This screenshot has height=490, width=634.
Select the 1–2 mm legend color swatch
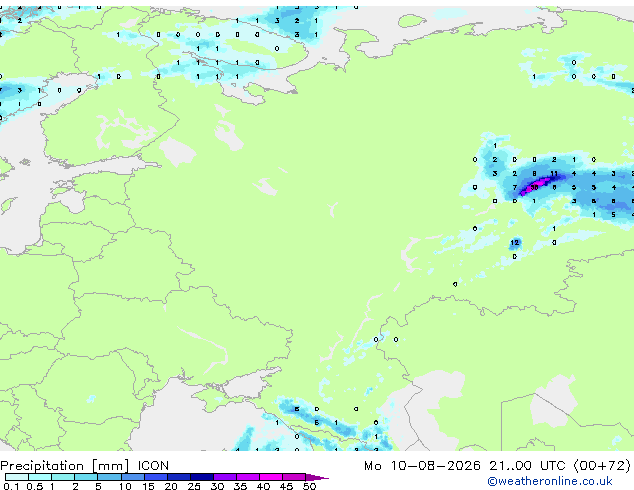click(x=63, y=477)
